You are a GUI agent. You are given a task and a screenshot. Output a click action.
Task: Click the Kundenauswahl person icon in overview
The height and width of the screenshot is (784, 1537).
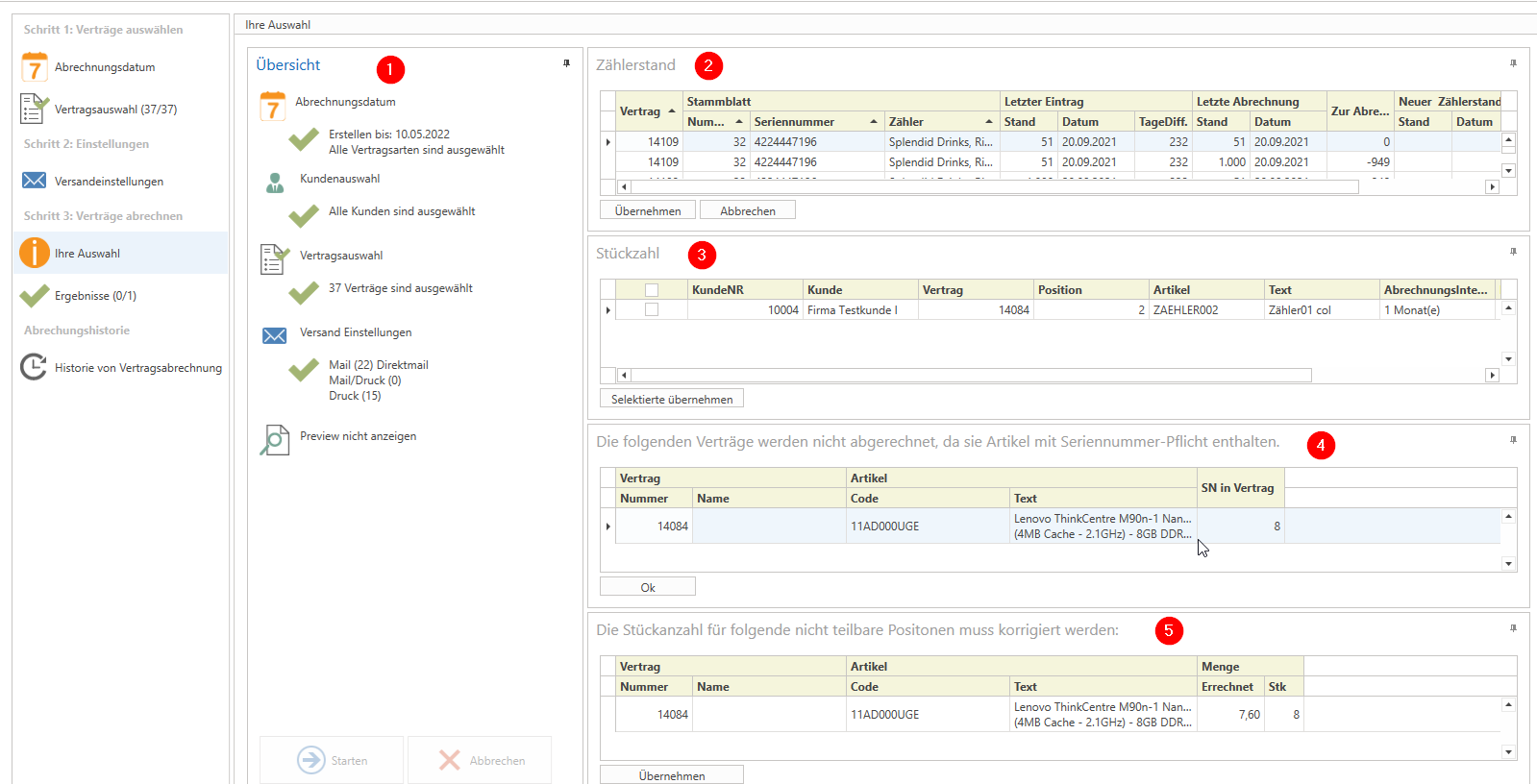pyautogui.click(x=275, y=182)
